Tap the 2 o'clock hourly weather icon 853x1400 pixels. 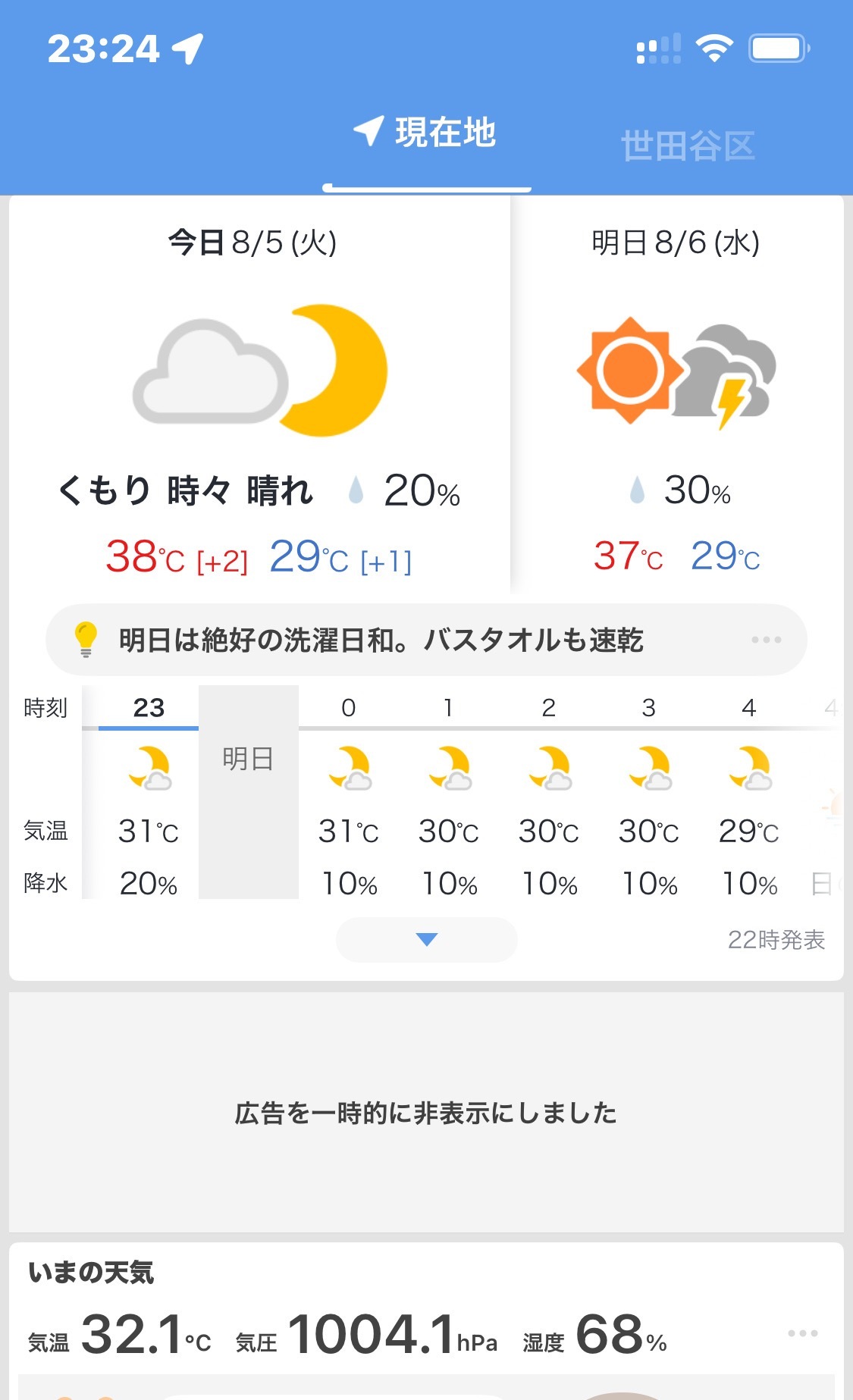pos(549,769)
